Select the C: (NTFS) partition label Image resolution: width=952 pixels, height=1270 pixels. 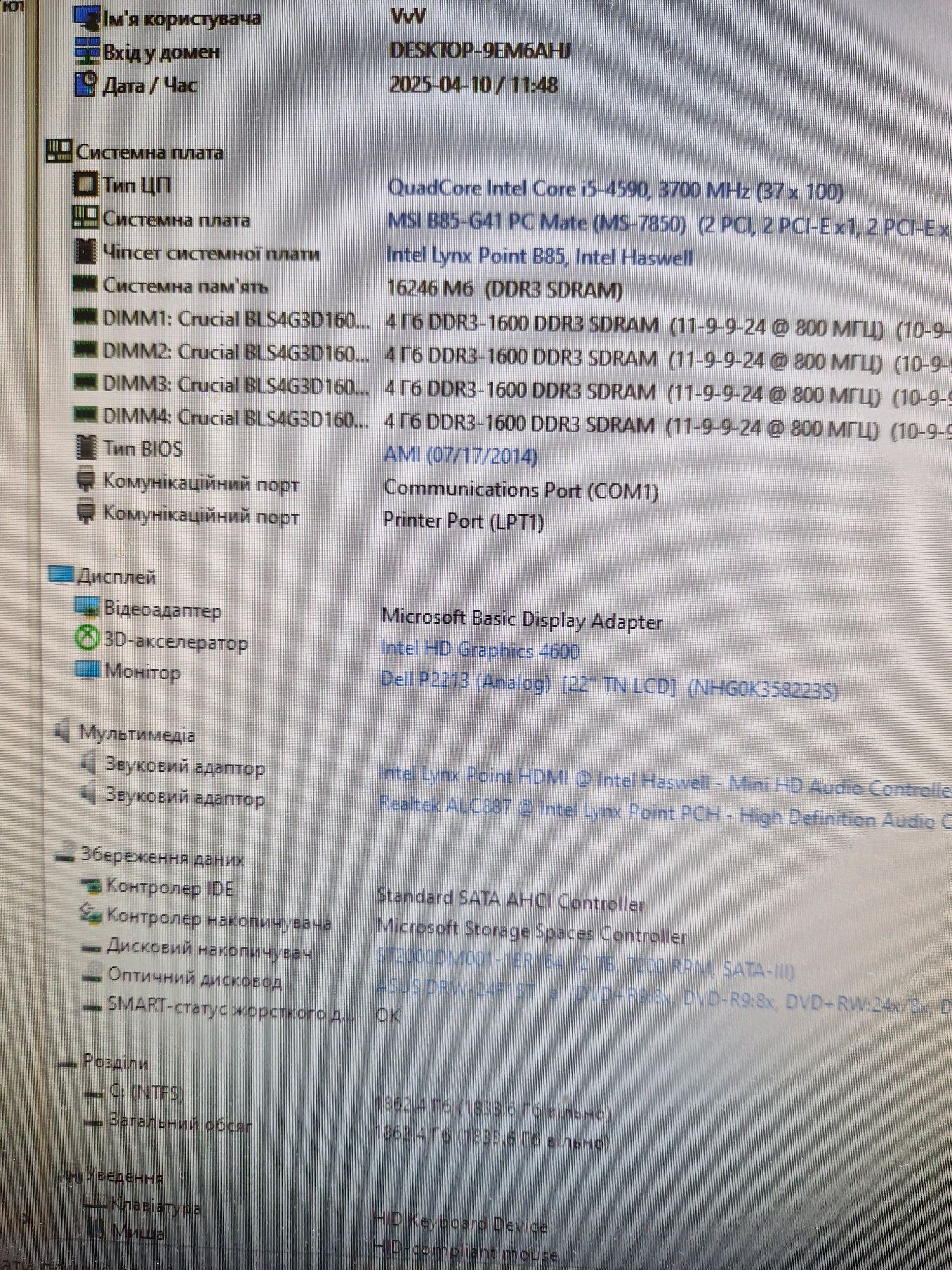(147, 1092)
